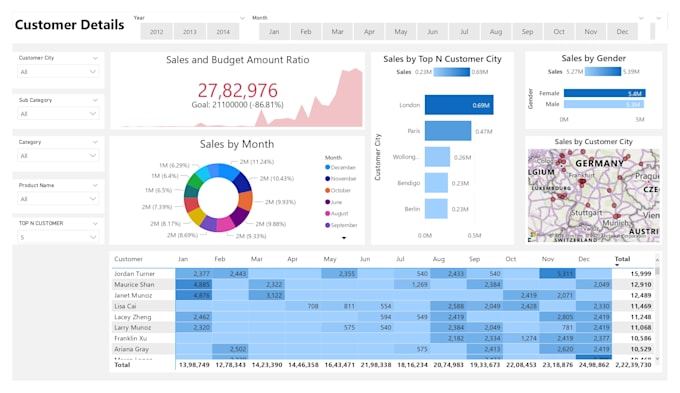Viewport: 680px width, 393px height.
Task: Filter by month Jan in slicer
Action: pyautogui.click(x=274, y=32)
